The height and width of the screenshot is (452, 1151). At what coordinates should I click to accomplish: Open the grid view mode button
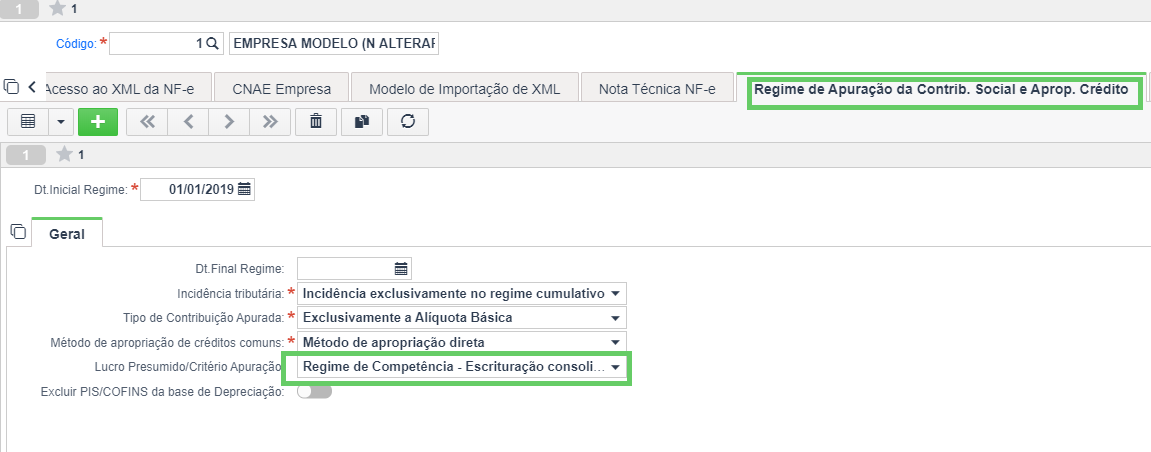pyautogui.click(x=29, y=122)
